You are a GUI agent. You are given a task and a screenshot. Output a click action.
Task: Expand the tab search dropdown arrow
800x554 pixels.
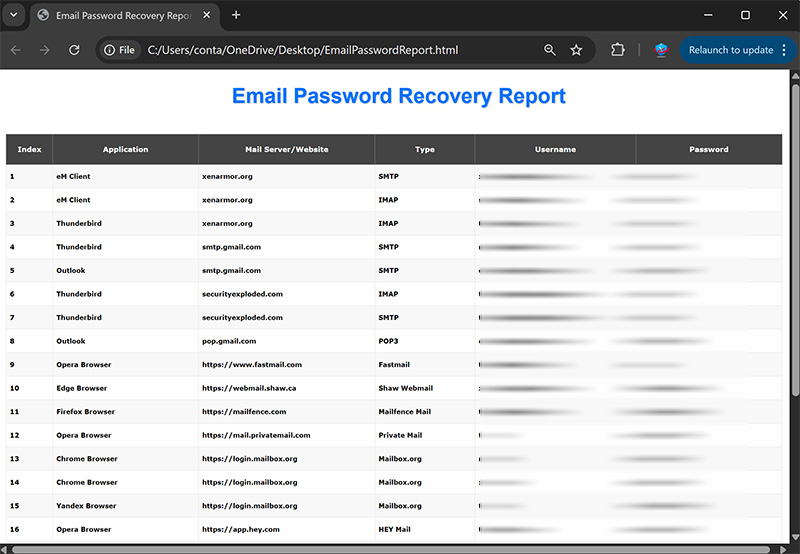coord(14,15)
